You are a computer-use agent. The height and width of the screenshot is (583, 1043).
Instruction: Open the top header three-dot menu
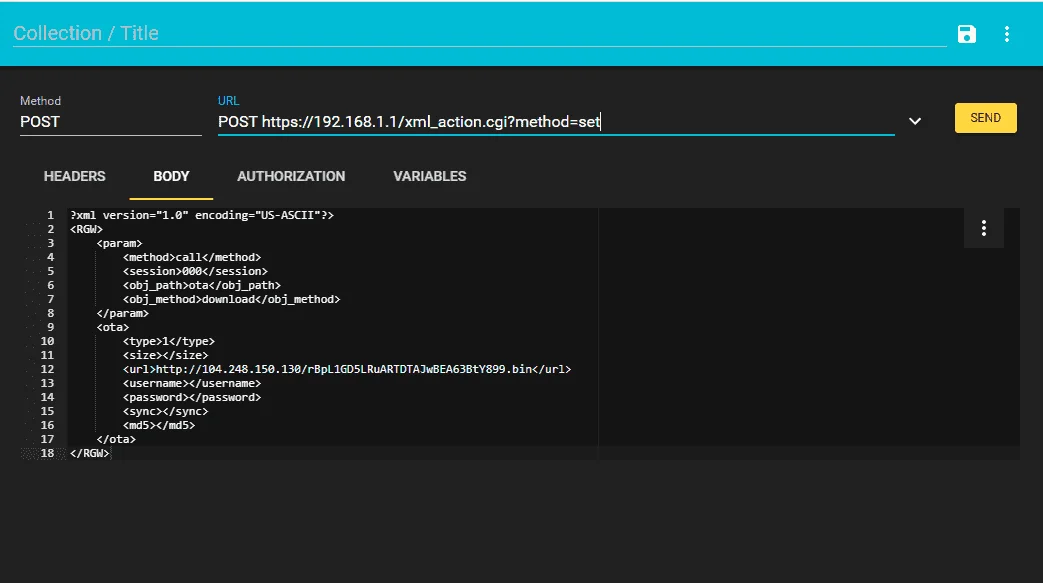(1006, 34)
